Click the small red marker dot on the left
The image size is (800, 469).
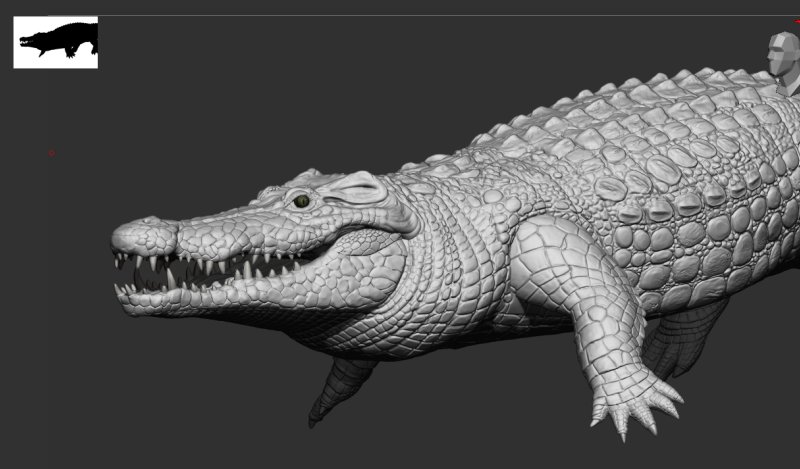pos(52,153)
